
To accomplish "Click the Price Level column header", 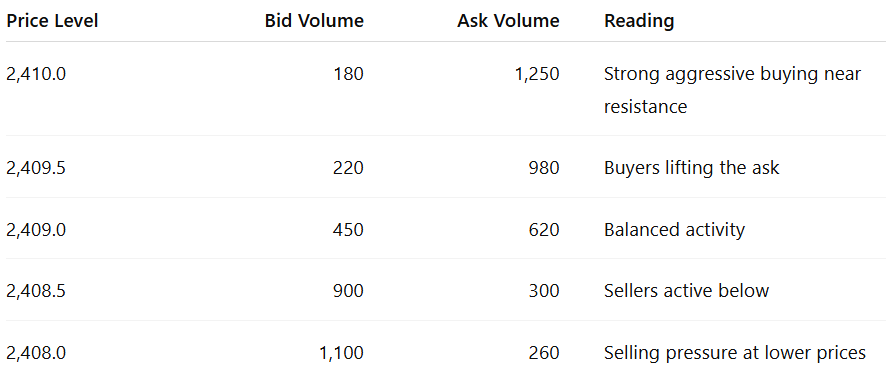I will click(x=52, y=21).
